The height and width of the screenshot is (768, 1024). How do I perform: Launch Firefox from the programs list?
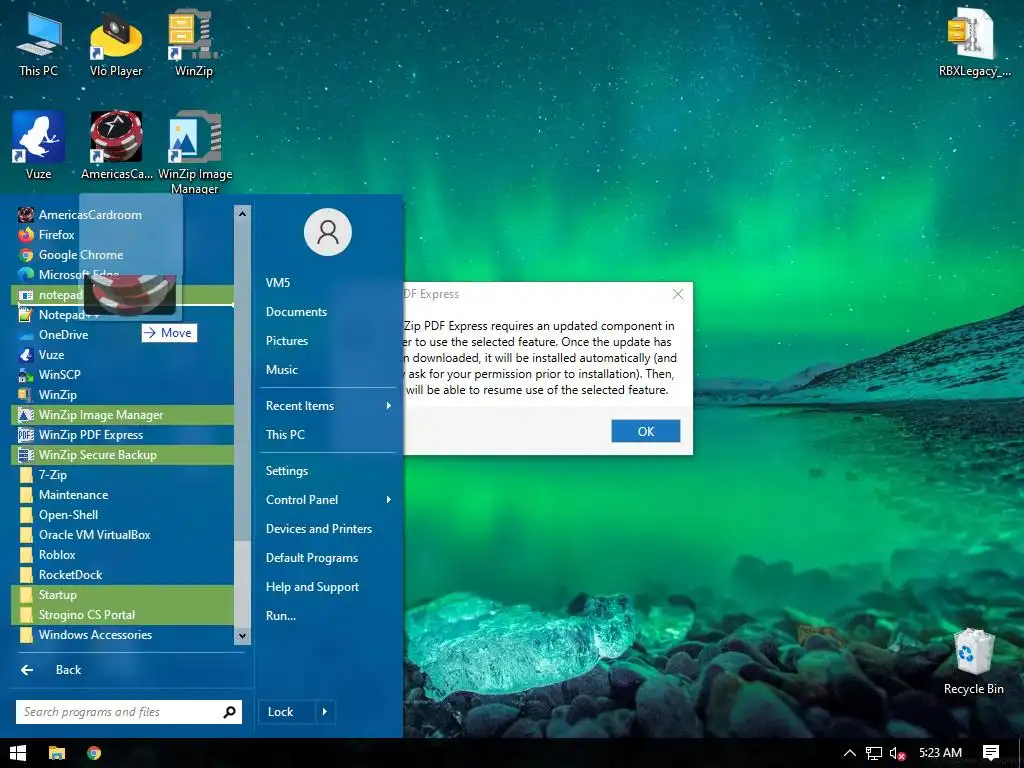coord(122,234)
